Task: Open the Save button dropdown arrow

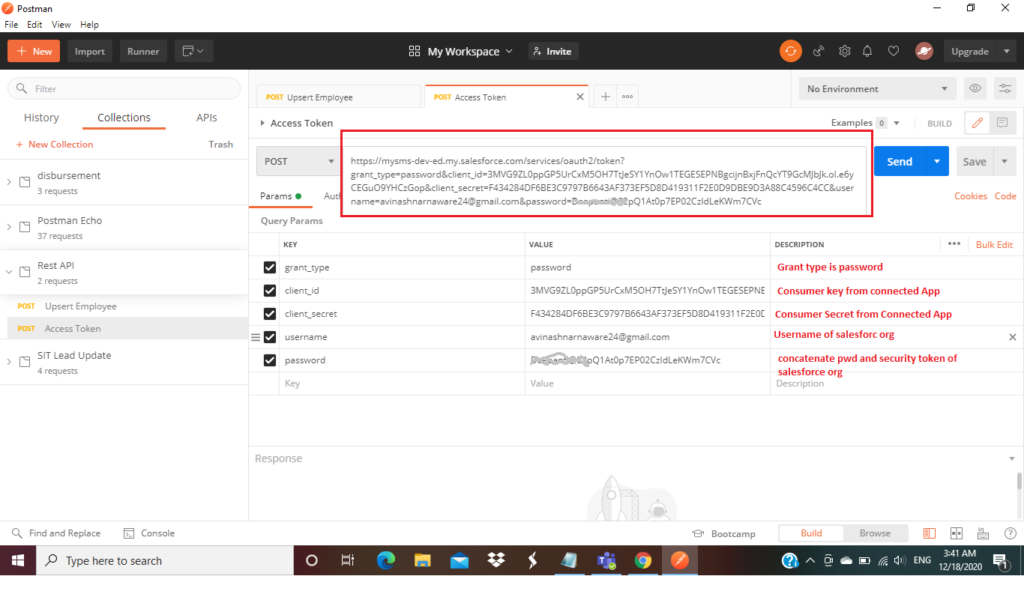Action: click(x=1004, y=161)
